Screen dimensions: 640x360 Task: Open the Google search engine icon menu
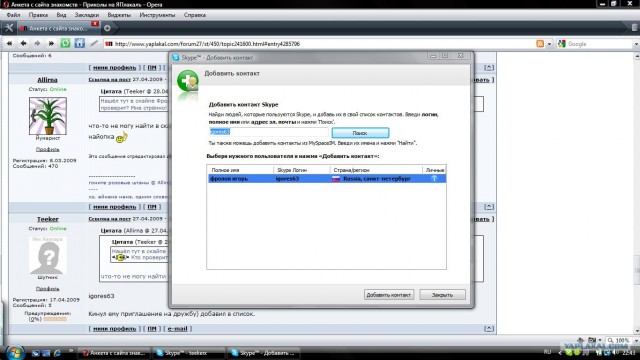click(x=562, y=44)
